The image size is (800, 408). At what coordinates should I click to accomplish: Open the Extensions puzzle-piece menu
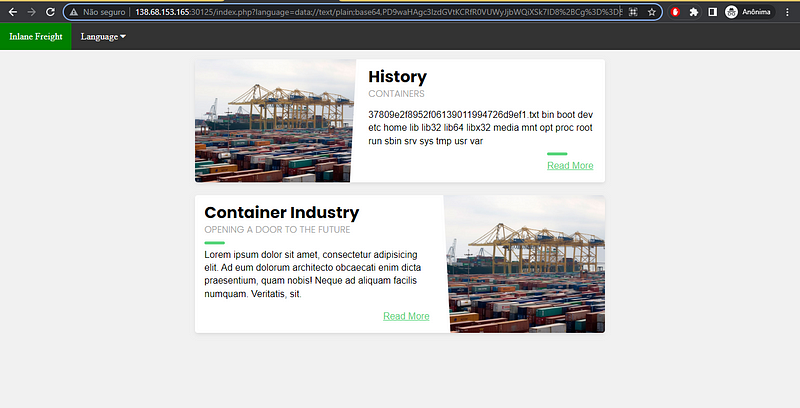pyautogui.click(x=693, y=12)
